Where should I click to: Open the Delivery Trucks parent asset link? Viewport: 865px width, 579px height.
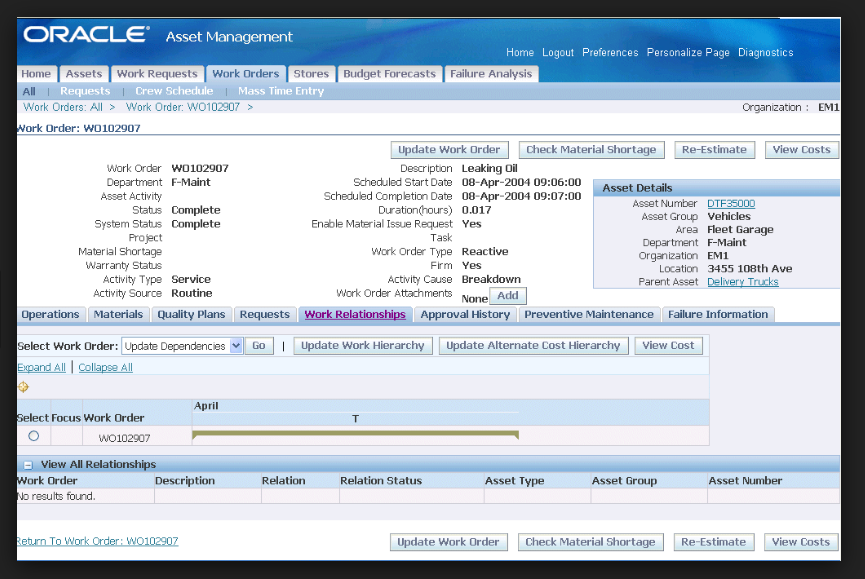pyautogui.click(x=744, y=282)
